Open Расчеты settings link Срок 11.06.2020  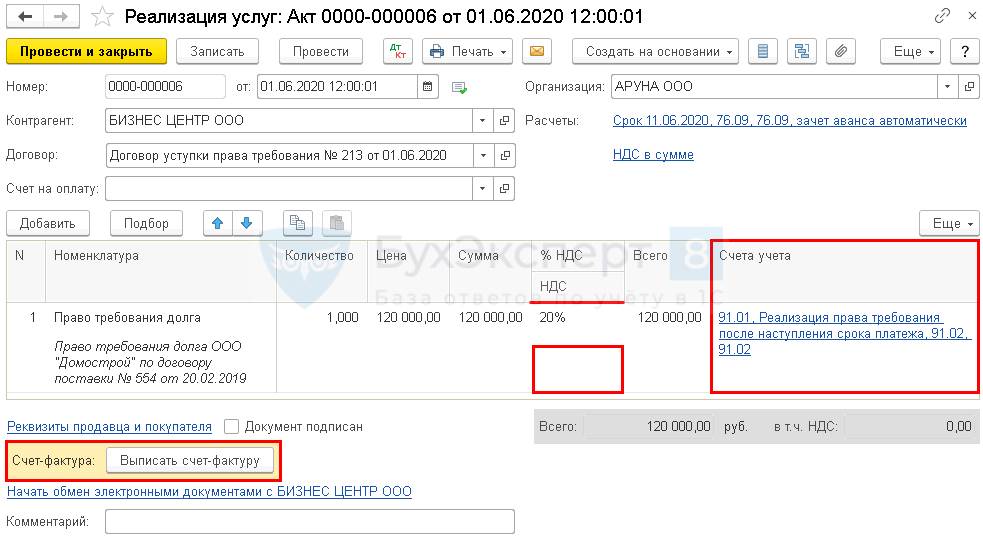tap(789, 120)
